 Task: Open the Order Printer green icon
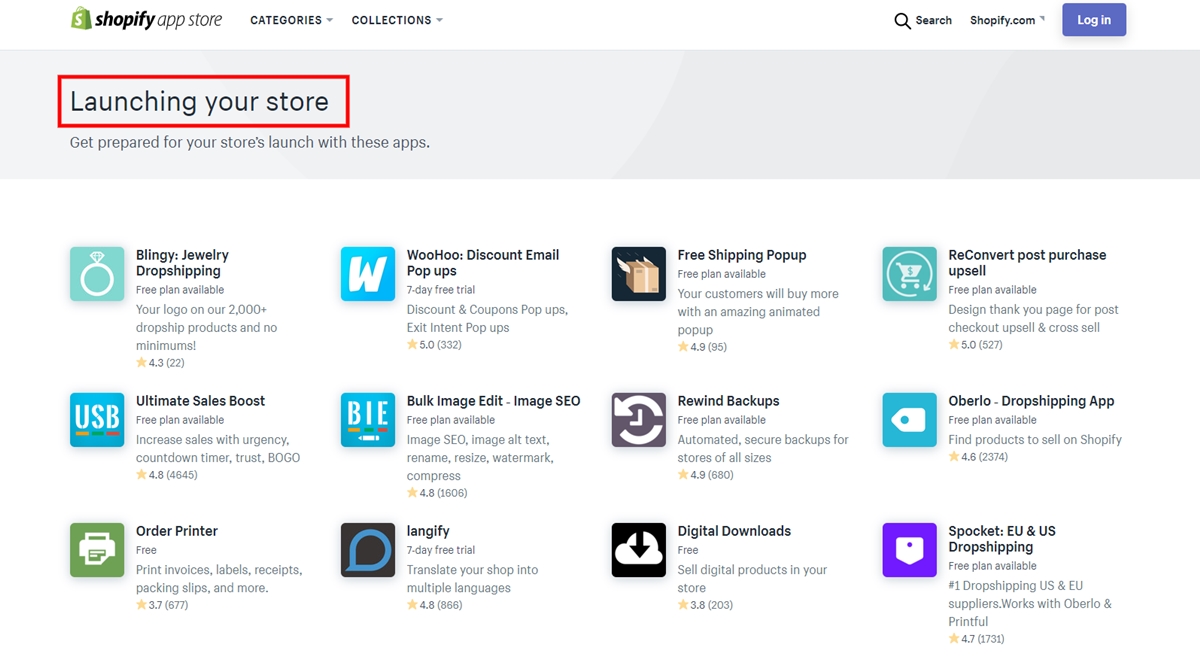97,550
